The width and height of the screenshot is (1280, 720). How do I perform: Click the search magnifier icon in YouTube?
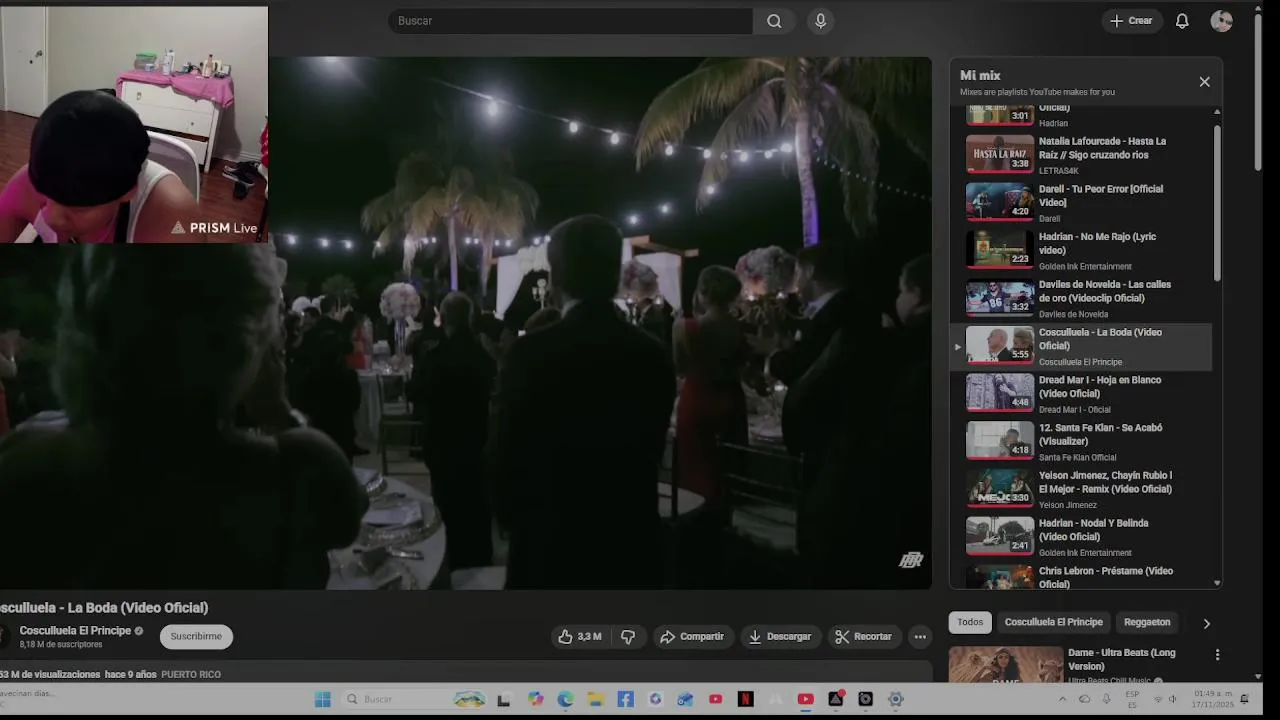click(774, 21)
